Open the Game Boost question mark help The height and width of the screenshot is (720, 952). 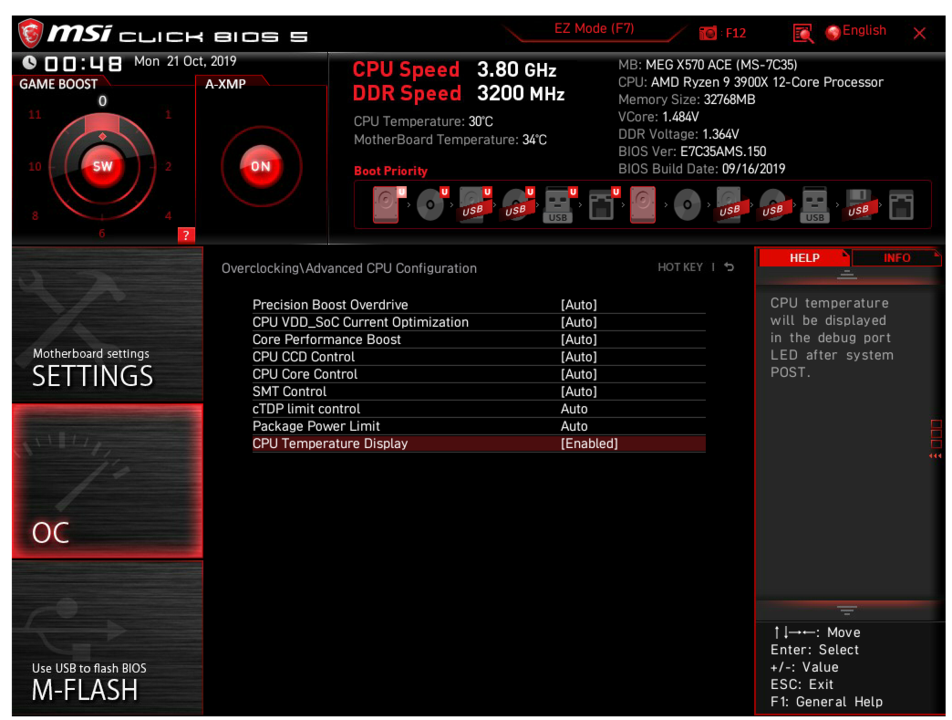pos(186,236)
